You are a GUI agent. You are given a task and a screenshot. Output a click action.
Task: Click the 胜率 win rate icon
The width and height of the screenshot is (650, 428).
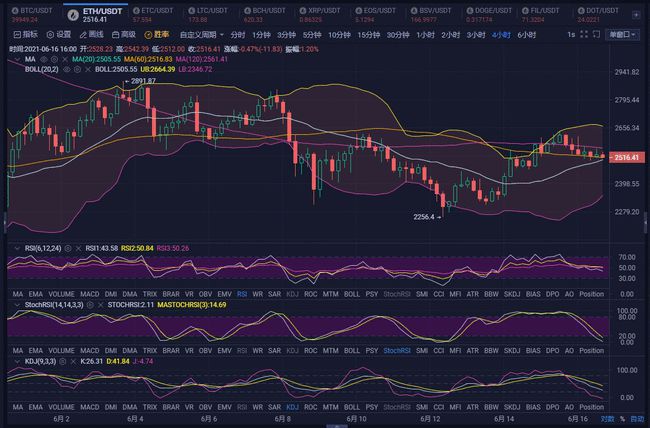[158, 33]
